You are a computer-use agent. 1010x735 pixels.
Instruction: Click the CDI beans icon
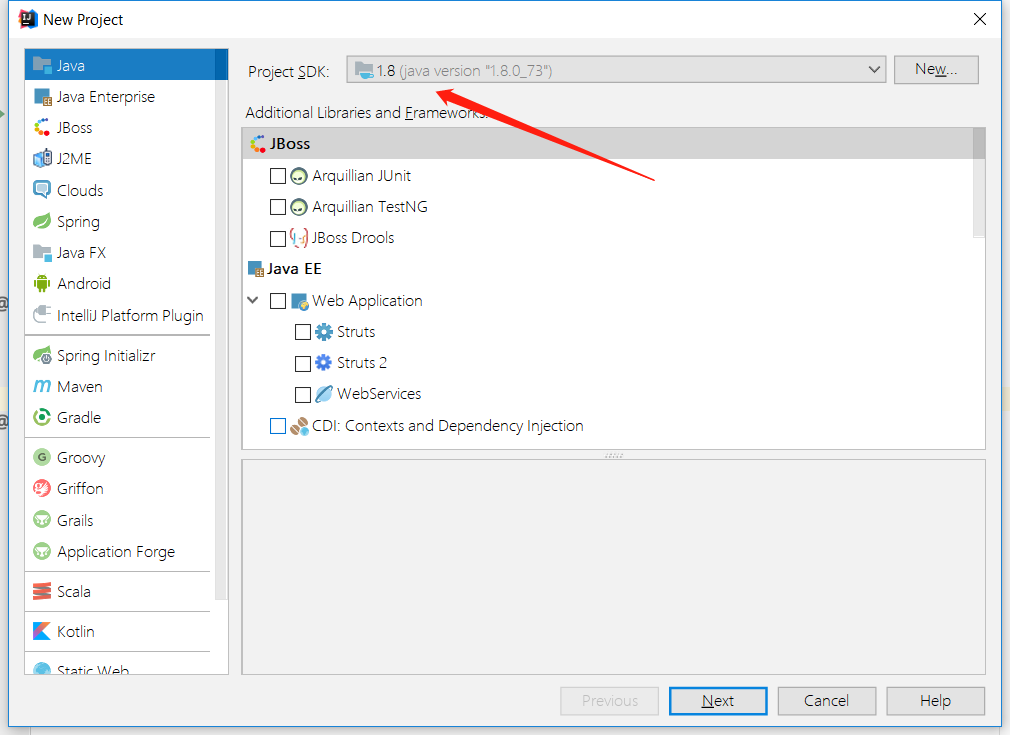[299, 426]
